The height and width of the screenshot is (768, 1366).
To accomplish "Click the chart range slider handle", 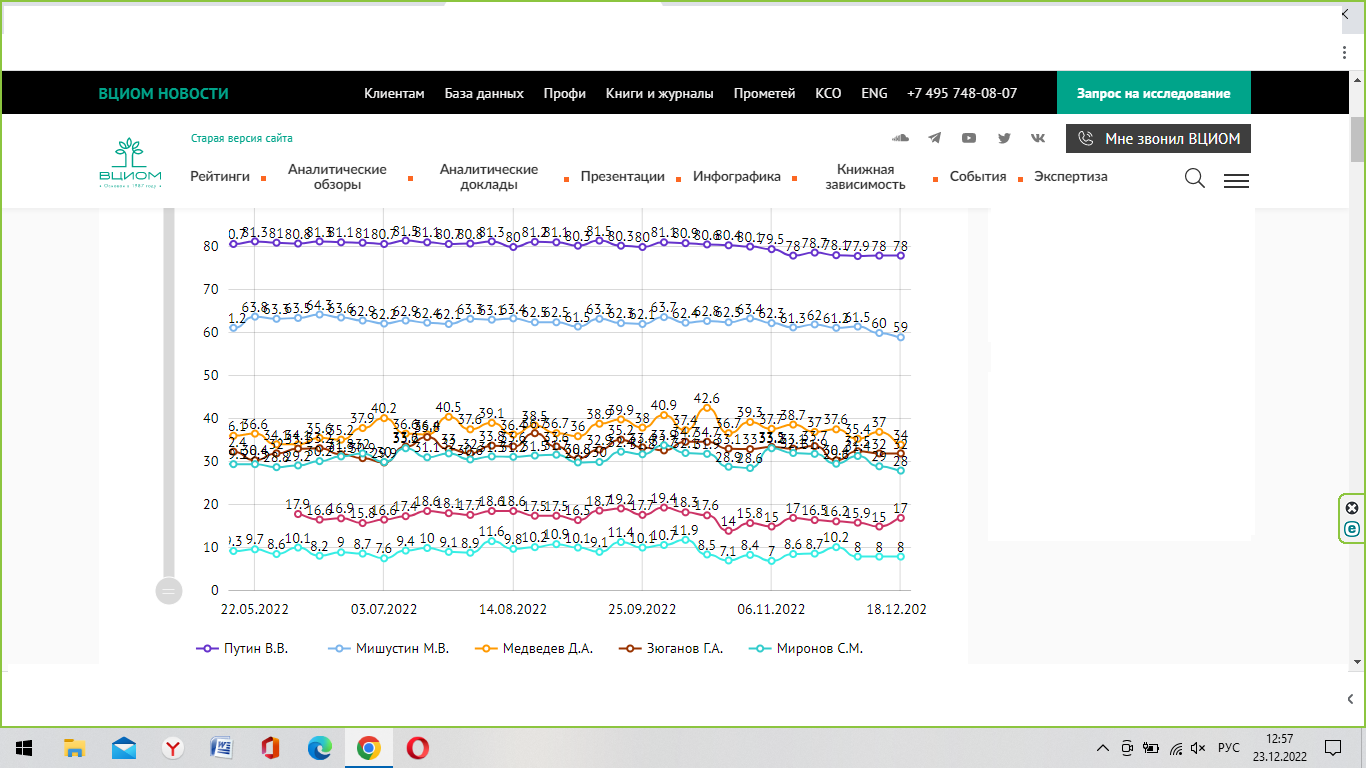I will [x=168, y=591].
